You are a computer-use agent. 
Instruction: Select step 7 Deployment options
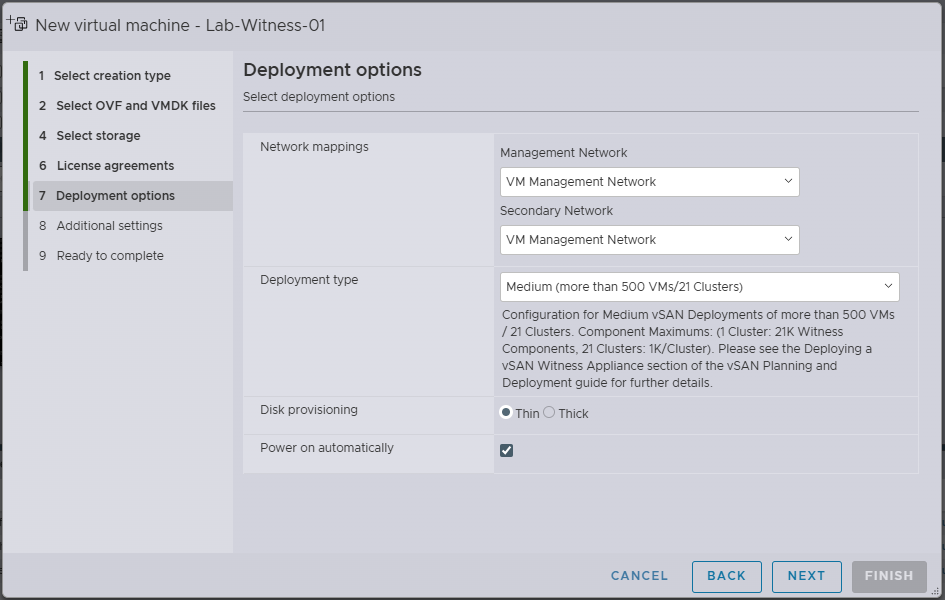(x=115, y=196)
